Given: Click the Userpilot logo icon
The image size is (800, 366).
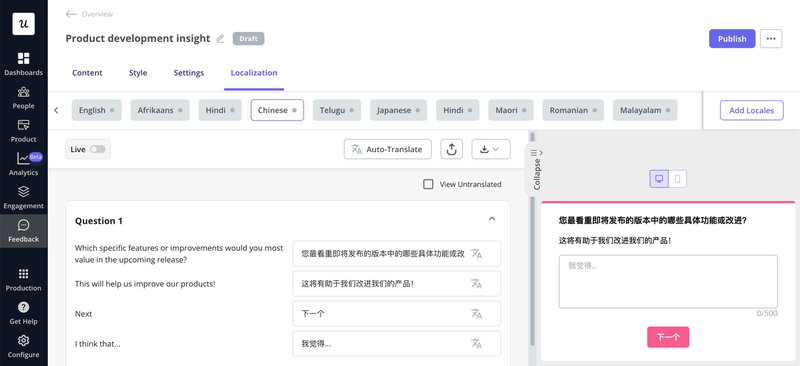Looking at the screenshot, I should (23, 23).
